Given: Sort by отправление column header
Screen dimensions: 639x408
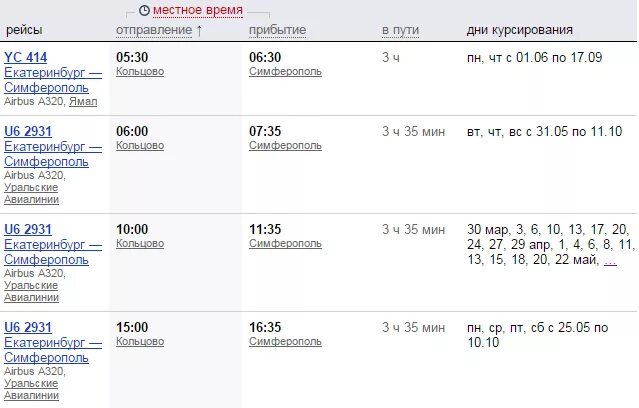Looking at the screenshot, I should 154,30.
